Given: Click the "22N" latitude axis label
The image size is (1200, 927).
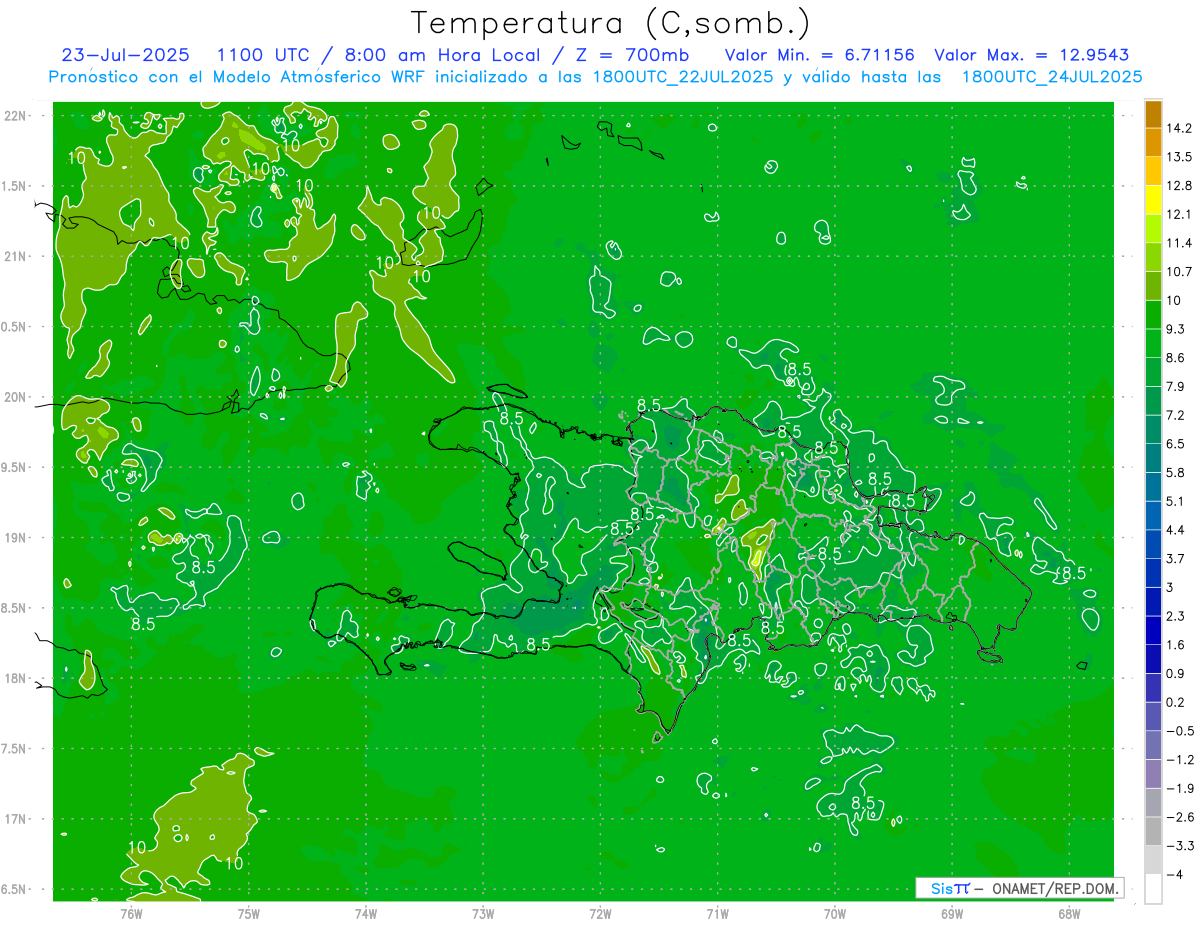Looking at the screenshot, I should 14,116.
